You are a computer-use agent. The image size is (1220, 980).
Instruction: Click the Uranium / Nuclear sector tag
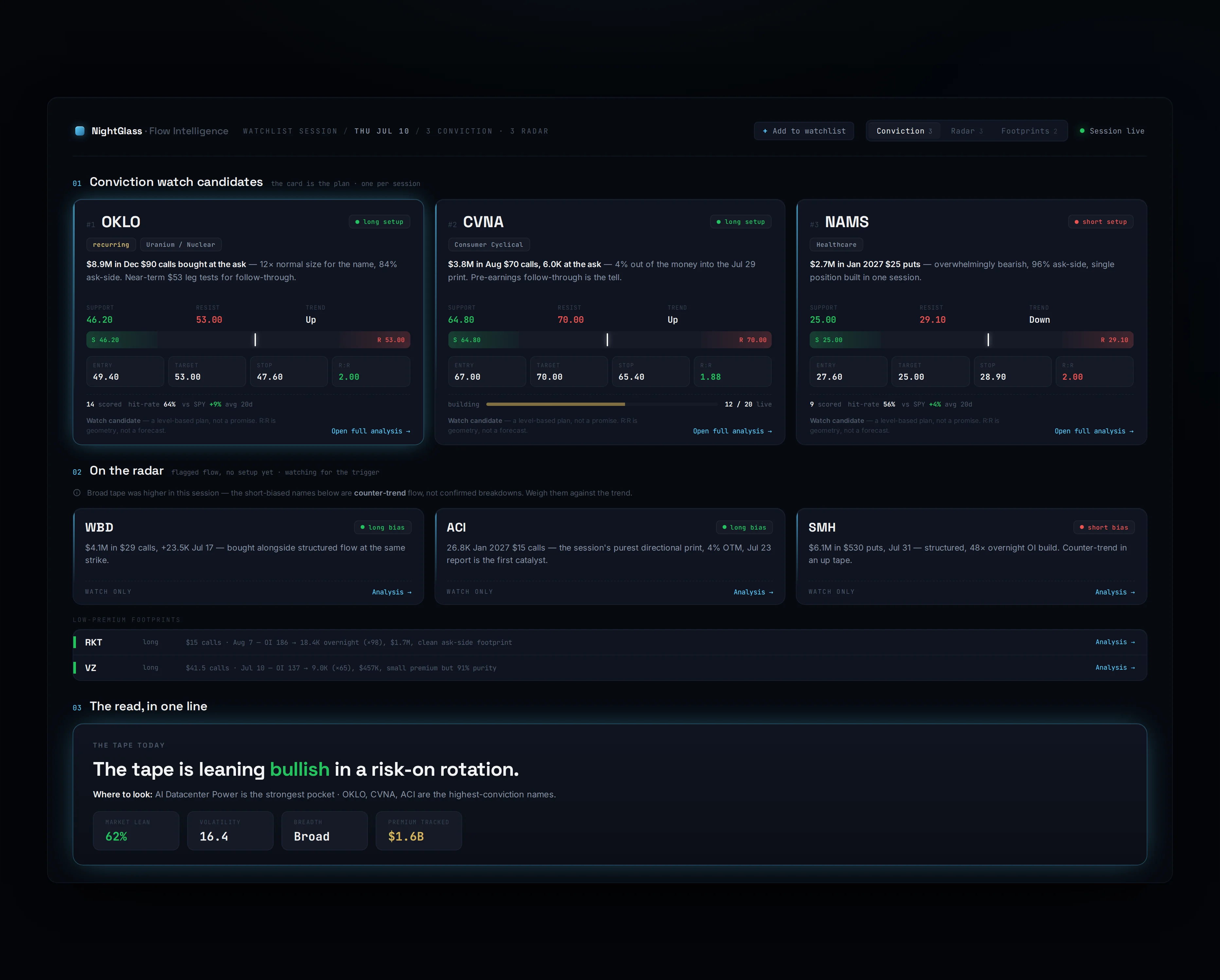click(x=181, y=245)
